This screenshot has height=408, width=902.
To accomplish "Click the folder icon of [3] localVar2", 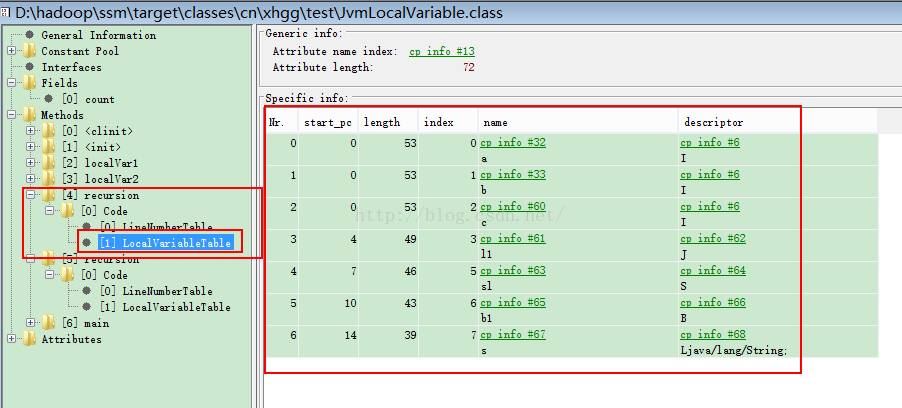I will (x=49, y=179).
